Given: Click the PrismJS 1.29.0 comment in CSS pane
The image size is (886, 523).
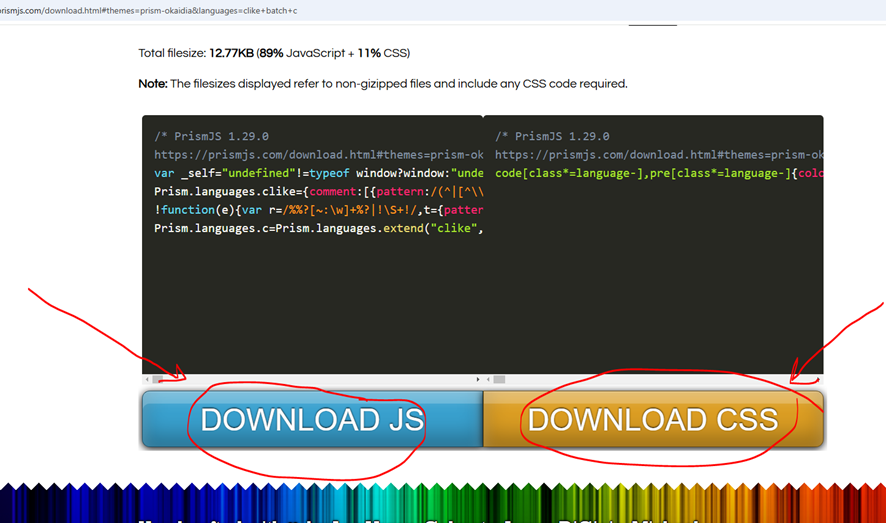Looking at the screenshot, I should [x=552, y=136].
